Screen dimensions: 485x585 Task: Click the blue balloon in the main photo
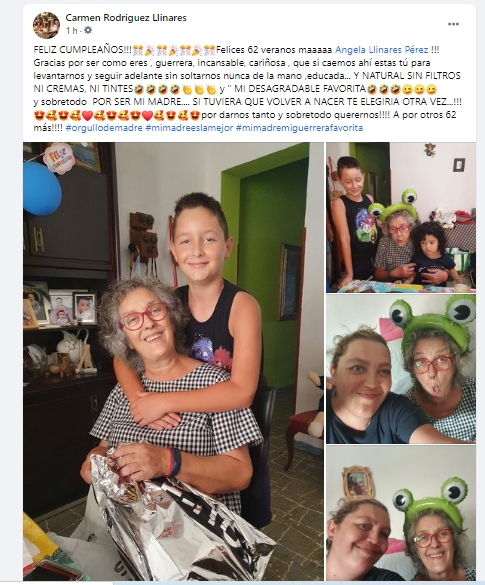(42, 188)
